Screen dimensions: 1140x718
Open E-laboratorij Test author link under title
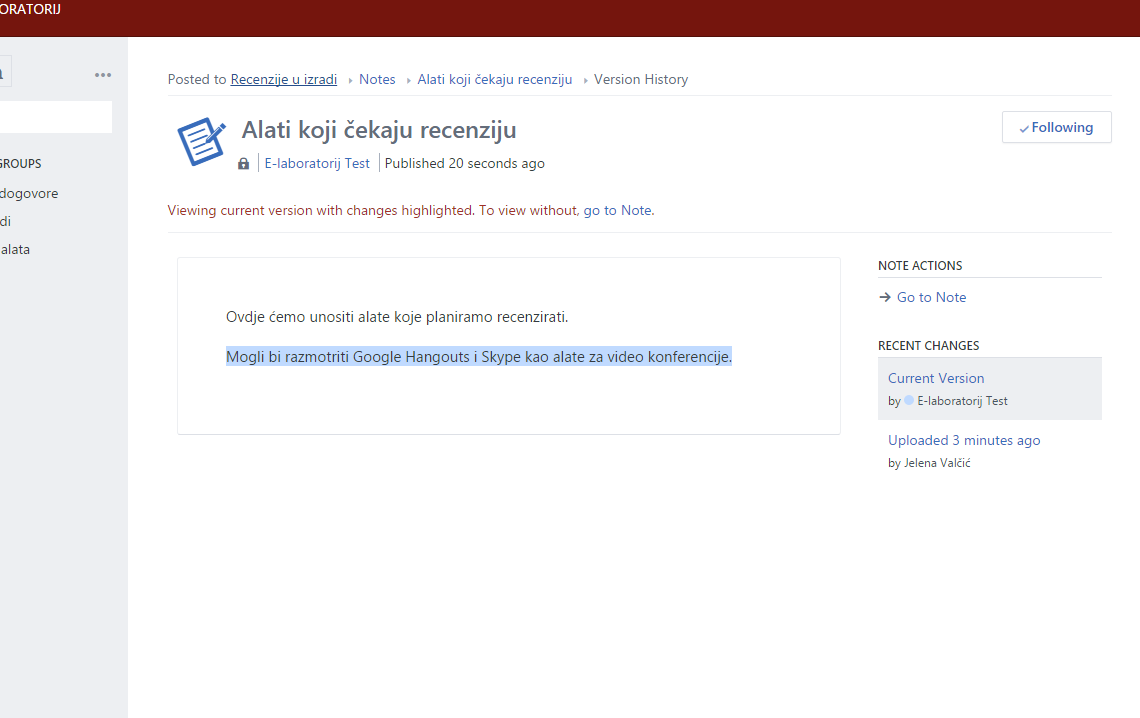(x=317, y=163)
